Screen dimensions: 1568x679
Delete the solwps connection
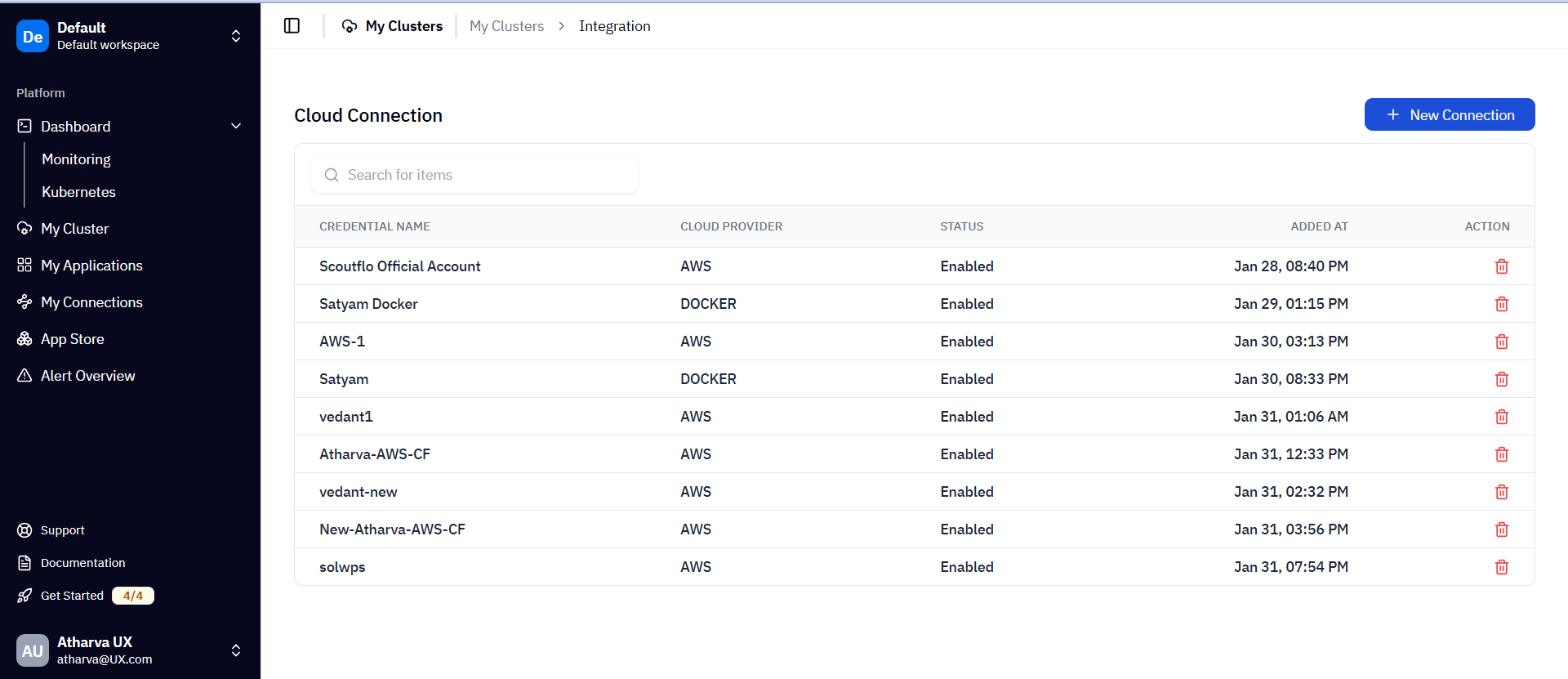point(1501,567)
